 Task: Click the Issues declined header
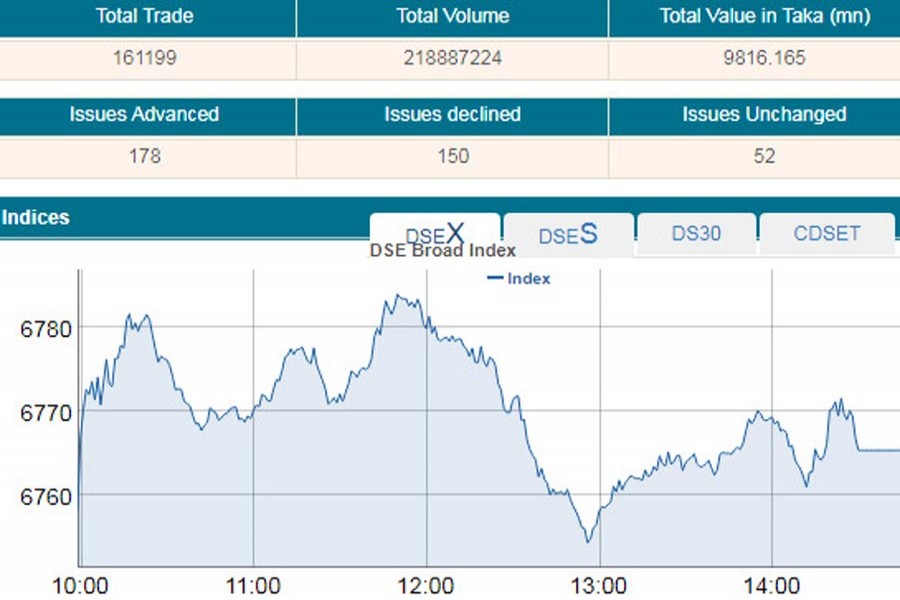(x=452, y=114)
